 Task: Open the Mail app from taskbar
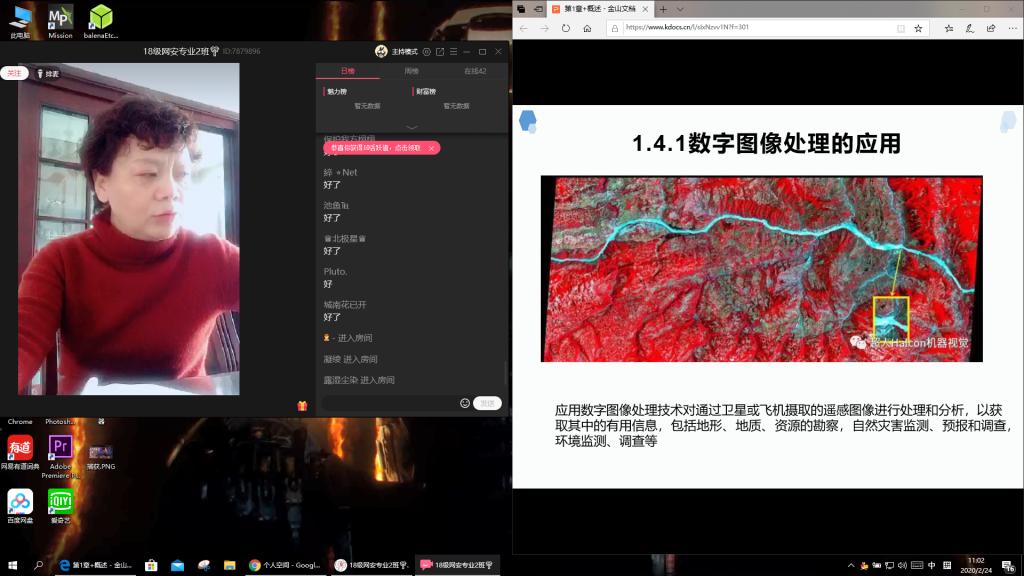(177, 565)
